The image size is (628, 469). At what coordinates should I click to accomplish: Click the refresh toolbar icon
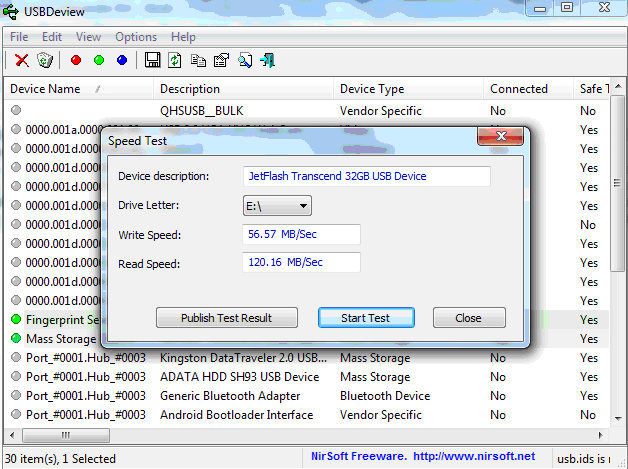[175, 60]
